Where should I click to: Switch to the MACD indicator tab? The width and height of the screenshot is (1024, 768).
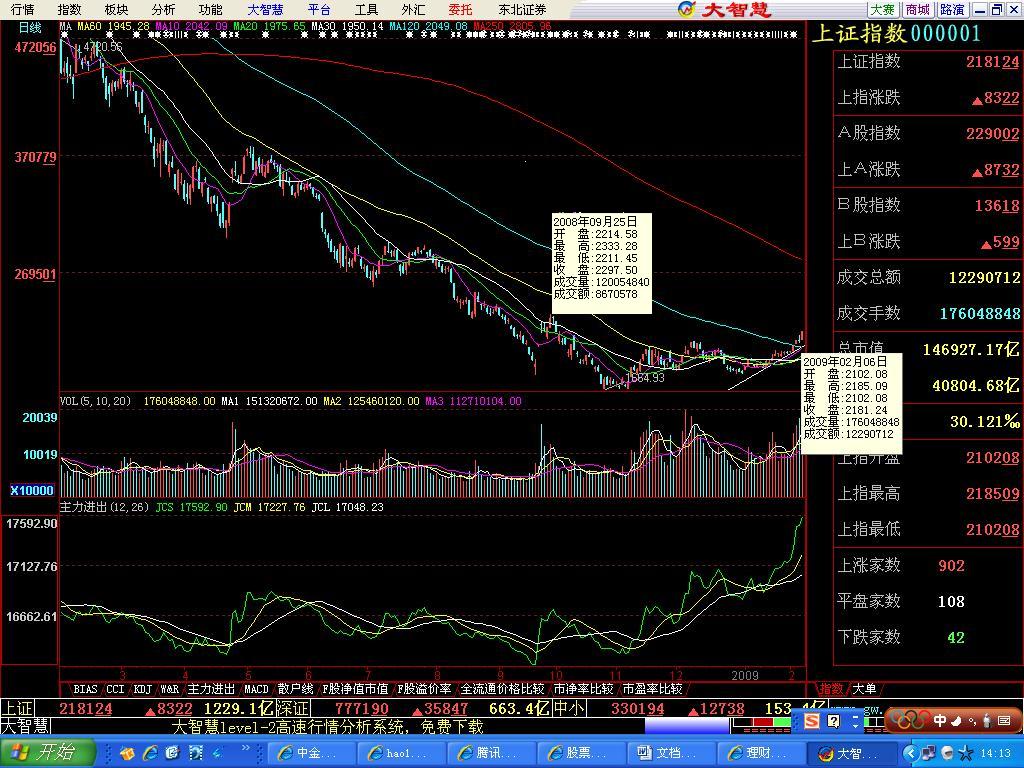[256, 689]
